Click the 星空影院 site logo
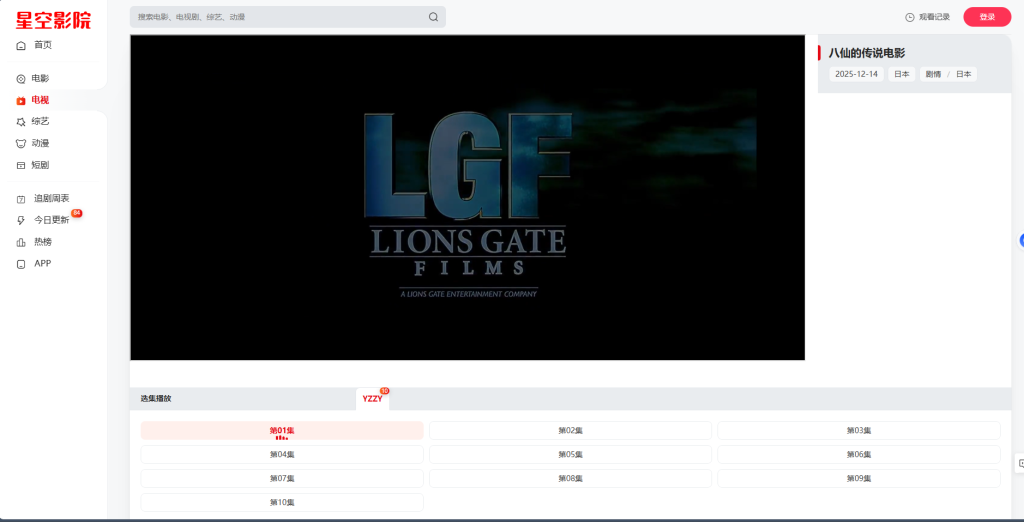This screenshot has height=522, width=1024. 53,18
